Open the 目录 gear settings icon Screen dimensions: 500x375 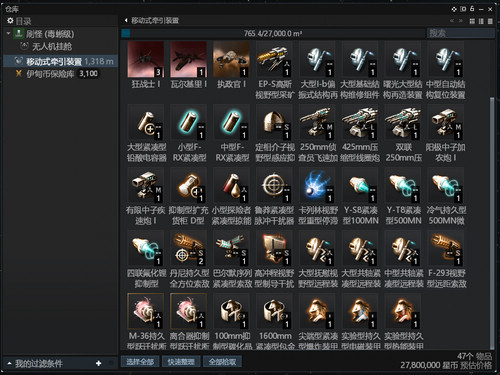click(10, 21)
